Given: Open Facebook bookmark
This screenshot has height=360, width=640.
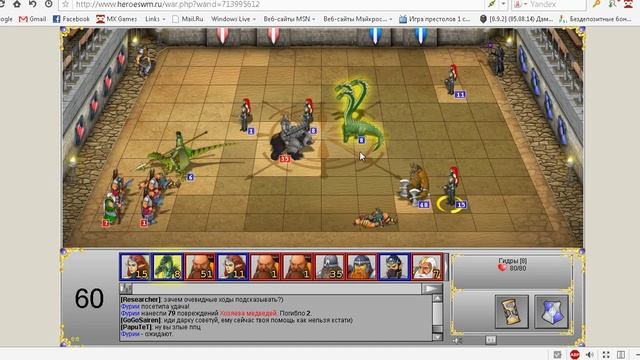Looking at the screenshot, I should tap(71, 19).
